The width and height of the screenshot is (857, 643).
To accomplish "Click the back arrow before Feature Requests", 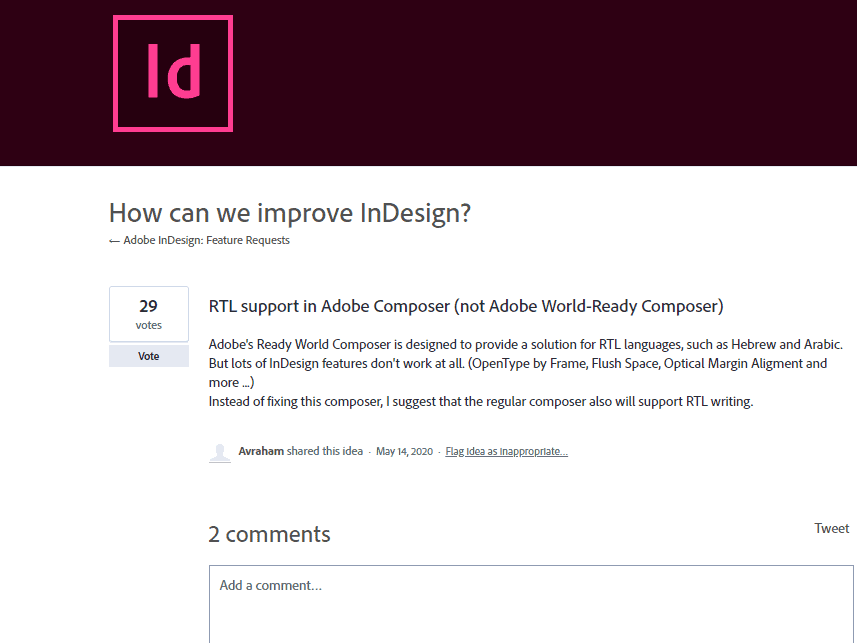I will tap(114, 241).
